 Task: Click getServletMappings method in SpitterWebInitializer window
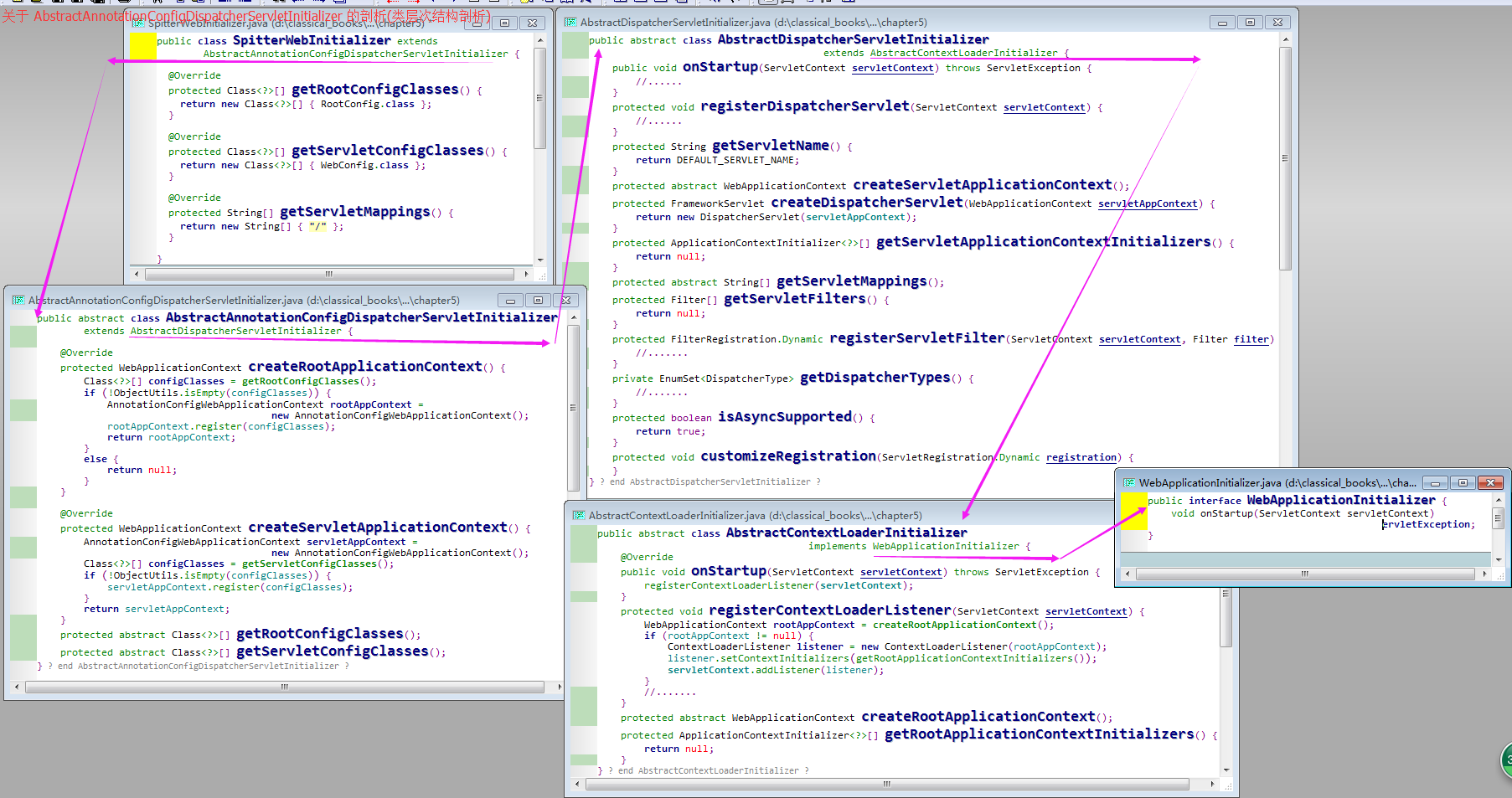(x=355, y=212)
